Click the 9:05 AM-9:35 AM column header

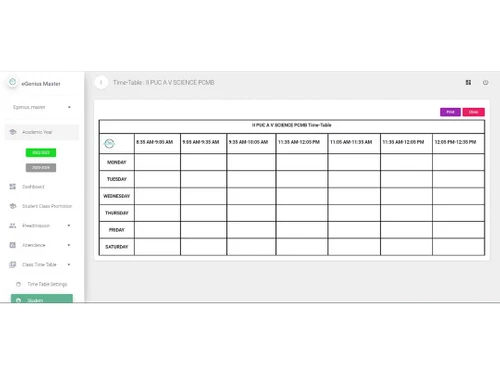pos(203,143)
